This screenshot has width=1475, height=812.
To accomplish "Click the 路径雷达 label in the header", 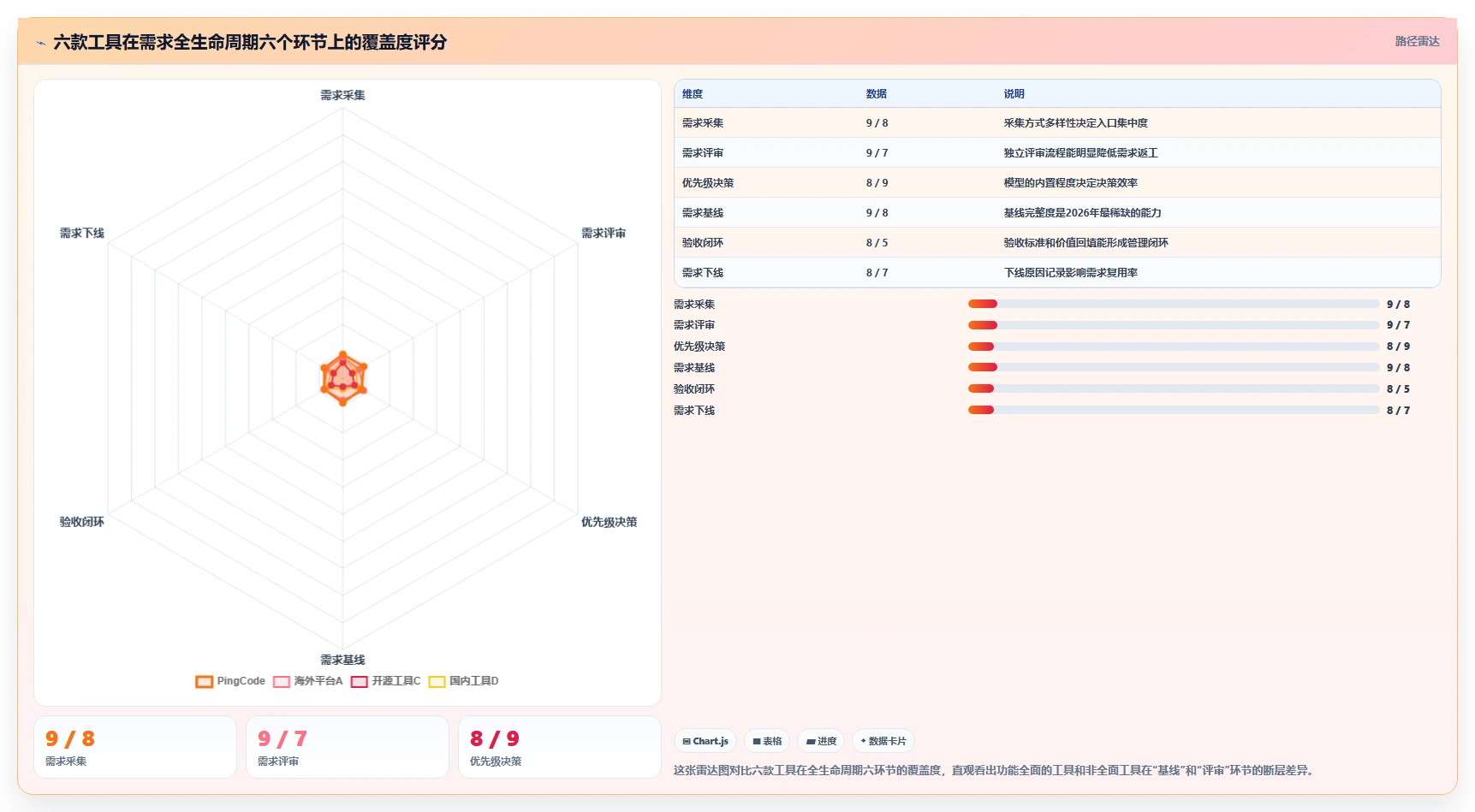I will (x=1417, y=41).
